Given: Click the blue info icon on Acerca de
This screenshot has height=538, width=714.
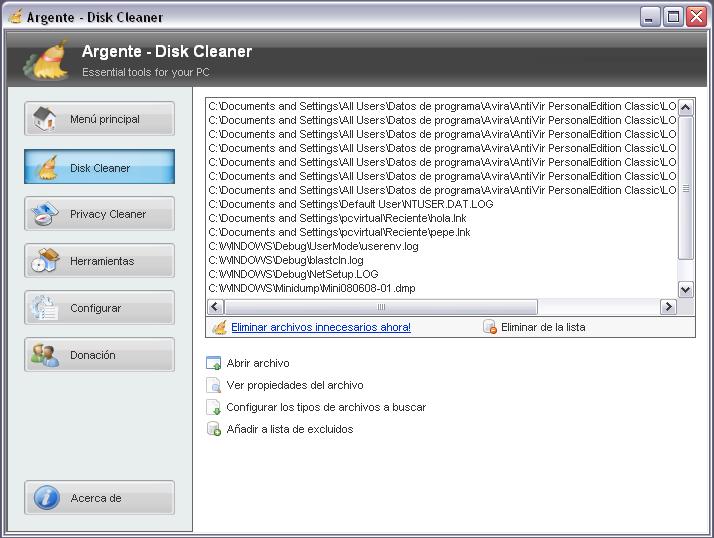Looking at the screenshot, I should coord(46,497).
